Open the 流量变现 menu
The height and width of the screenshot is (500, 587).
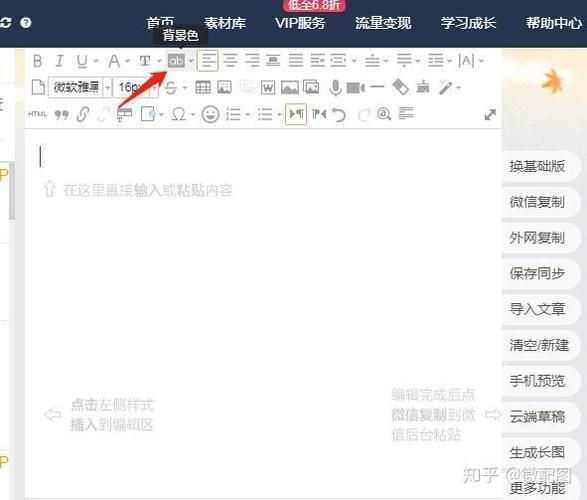(383, 23)
